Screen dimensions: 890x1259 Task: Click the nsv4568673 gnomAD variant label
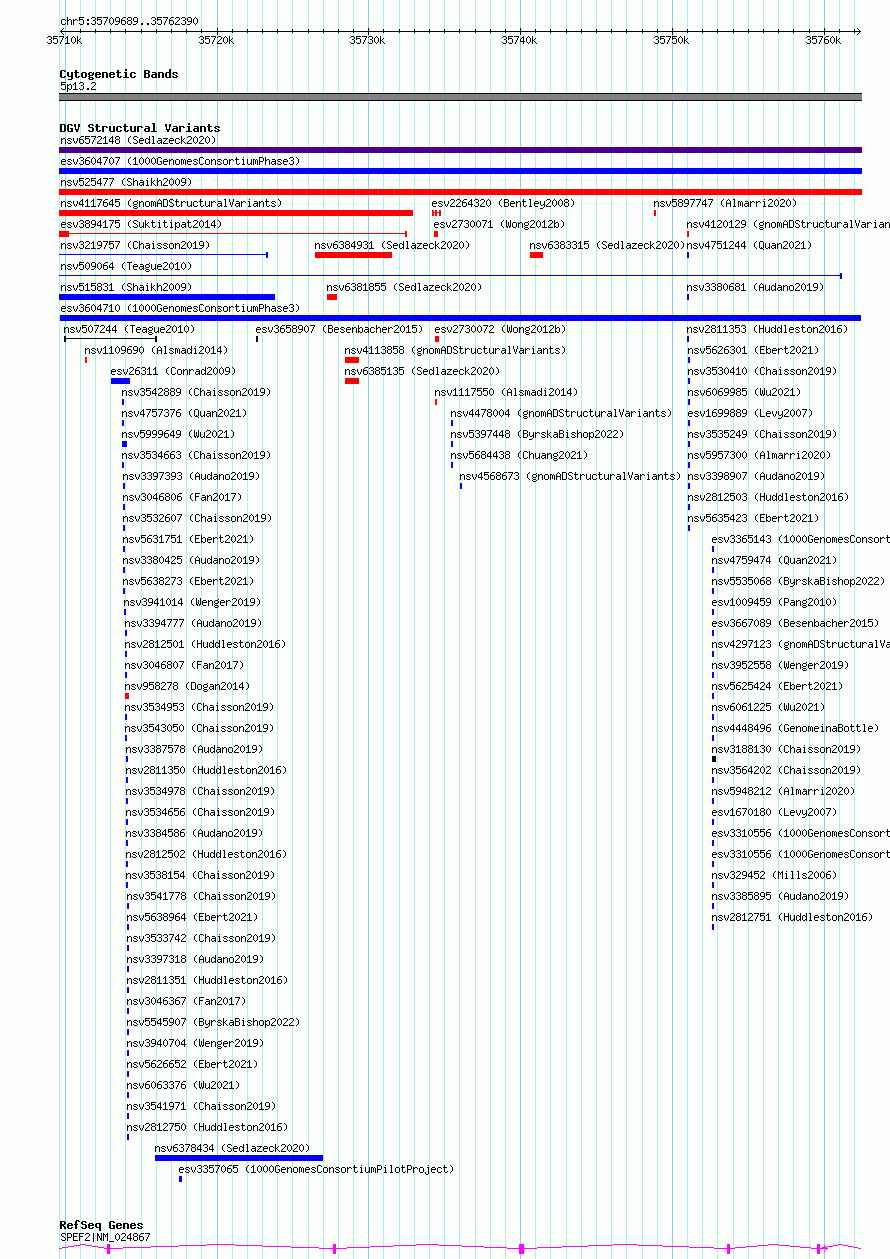tap(570, 476)
